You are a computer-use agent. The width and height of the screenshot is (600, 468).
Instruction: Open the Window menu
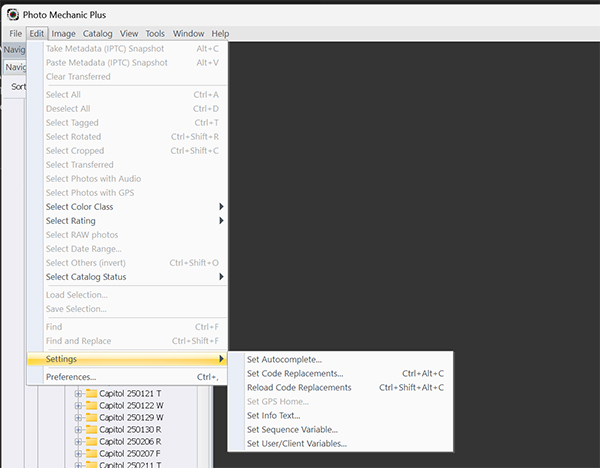point(188,34)
